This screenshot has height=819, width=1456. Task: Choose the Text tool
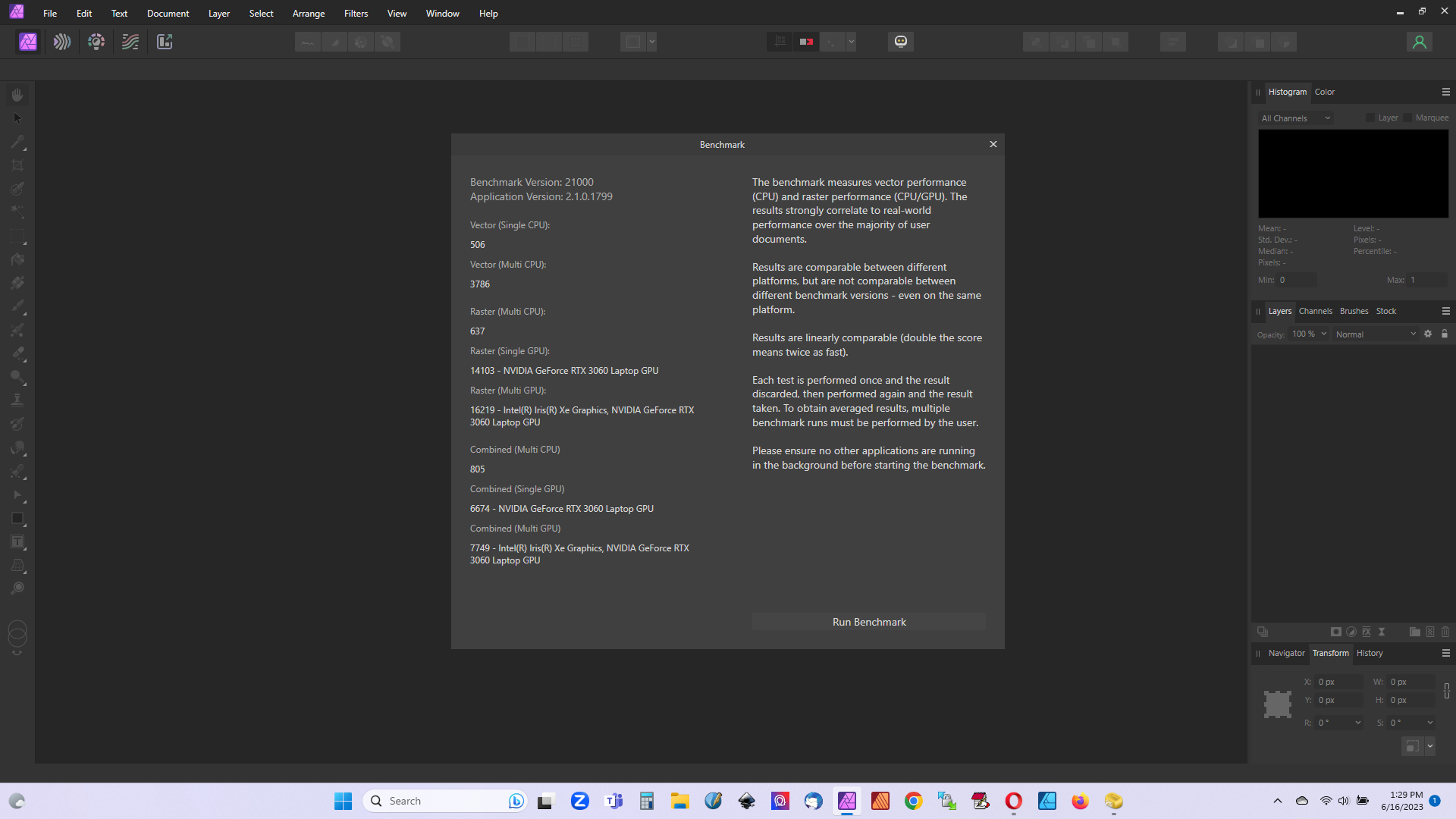(17, 541)
